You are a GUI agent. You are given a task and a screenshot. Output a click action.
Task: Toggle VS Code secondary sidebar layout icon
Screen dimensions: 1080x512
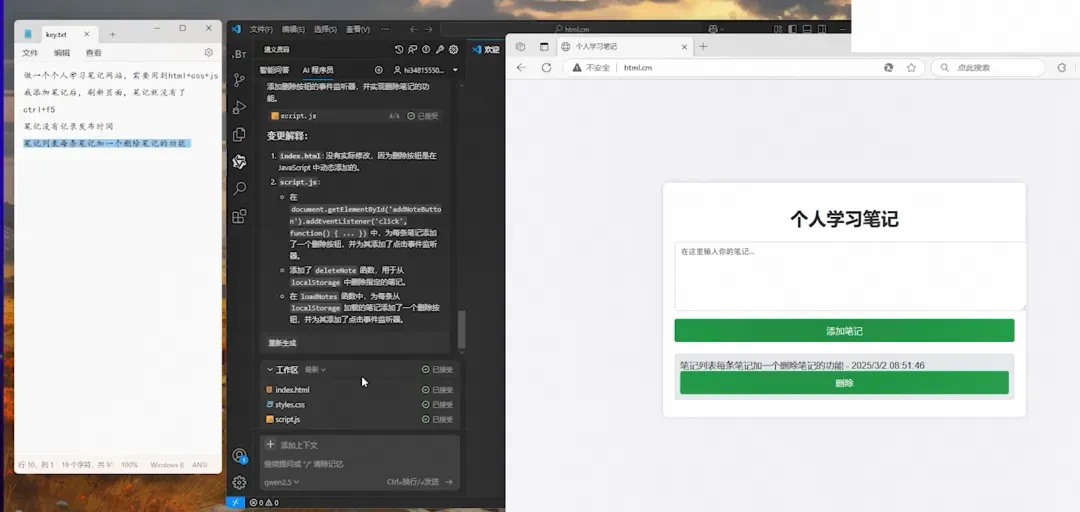pyautogui.click(x=821, y=29)
